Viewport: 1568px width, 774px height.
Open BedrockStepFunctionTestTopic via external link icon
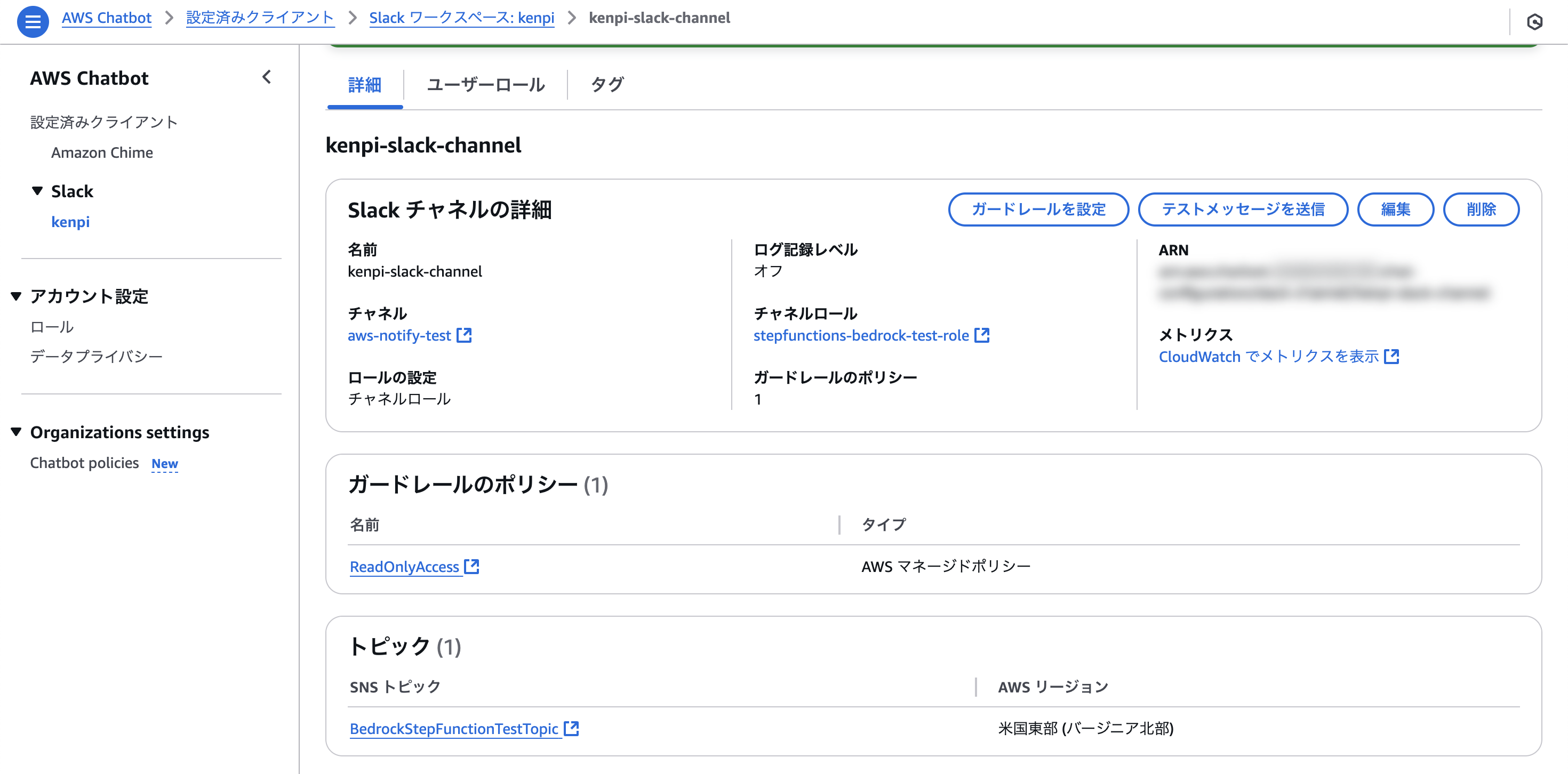[571, 728]
